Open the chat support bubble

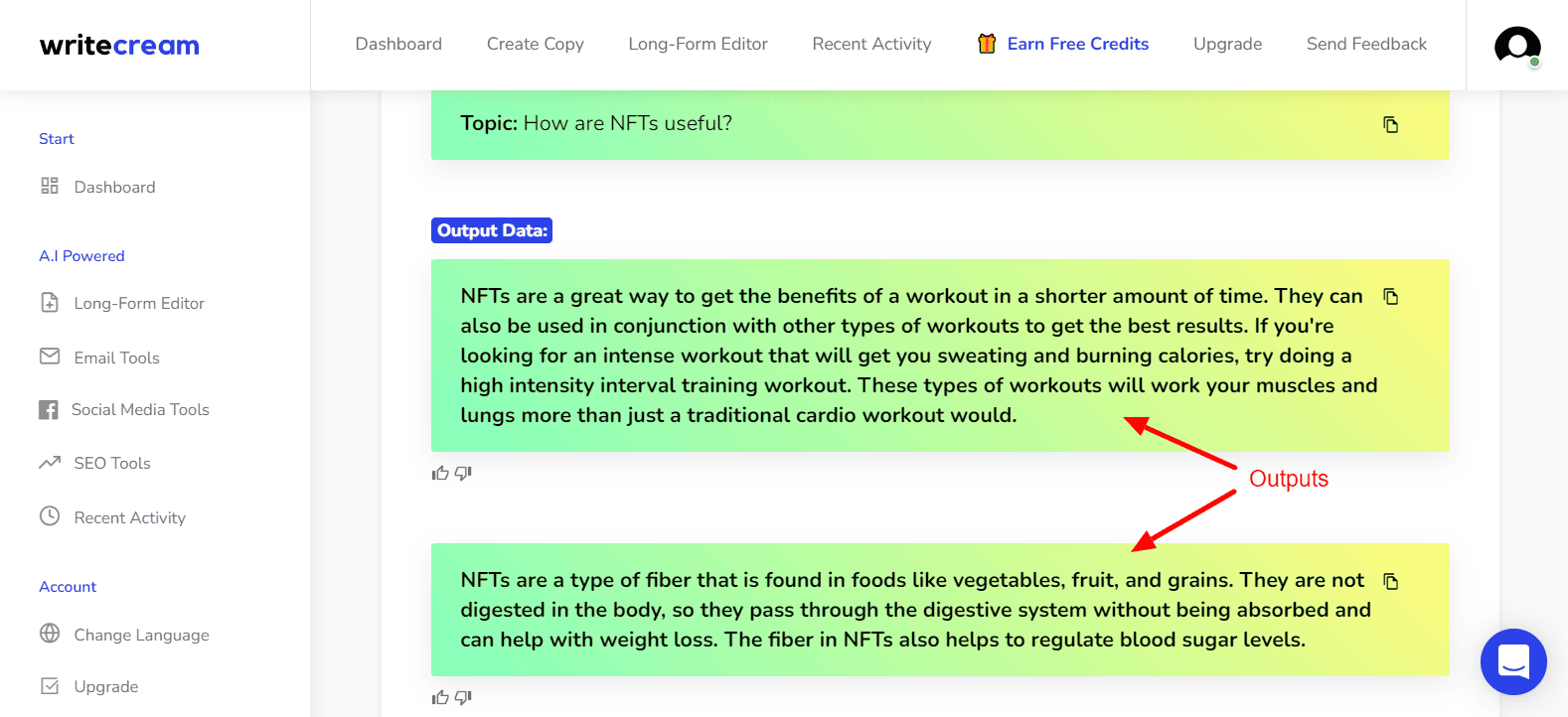click(1513, 661)
